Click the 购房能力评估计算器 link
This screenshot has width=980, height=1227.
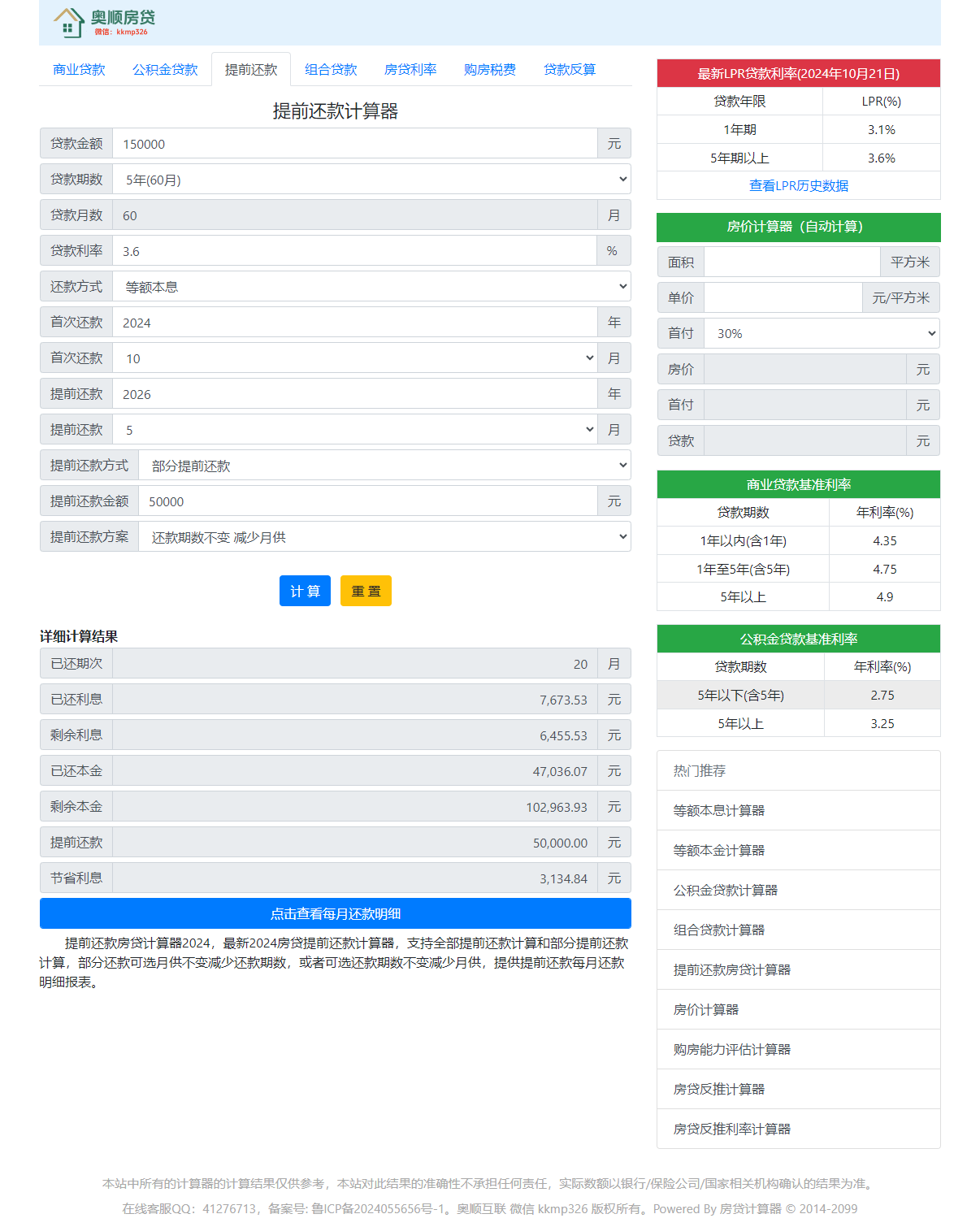point(732,1050)
